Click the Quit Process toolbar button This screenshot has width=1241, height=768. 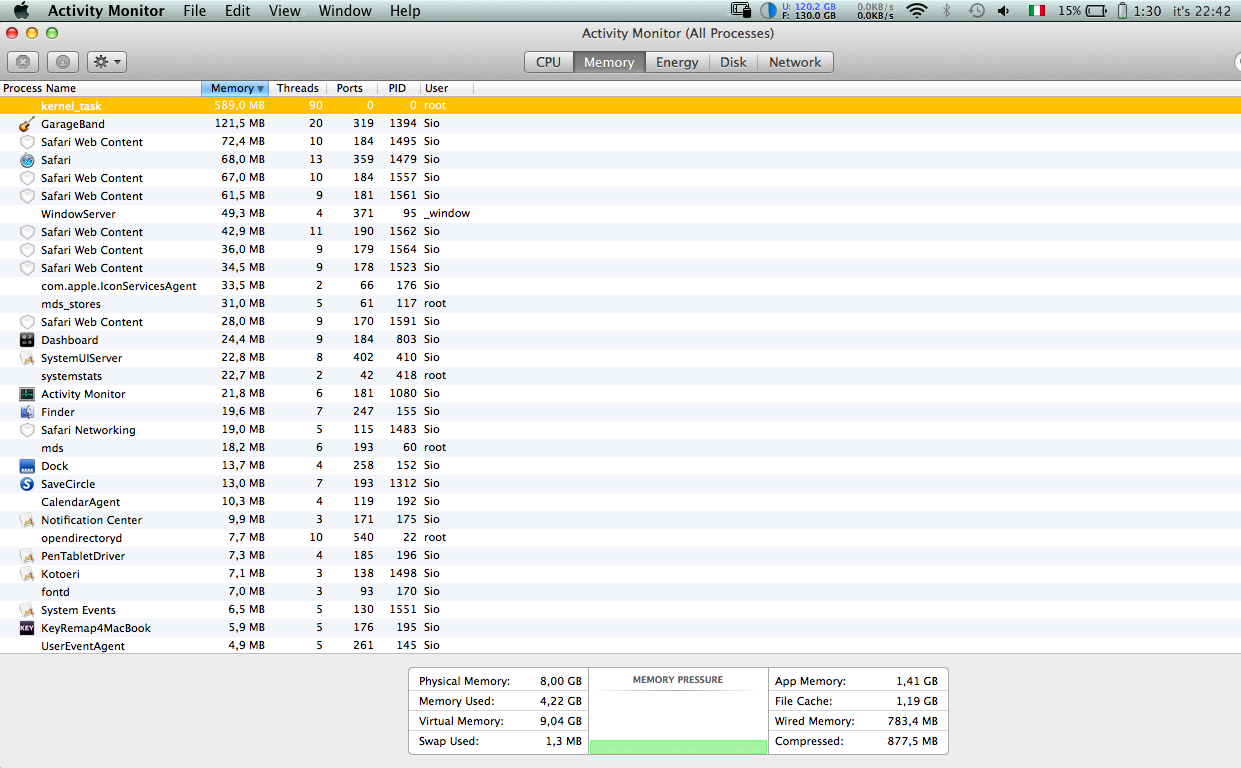[24, 62]
